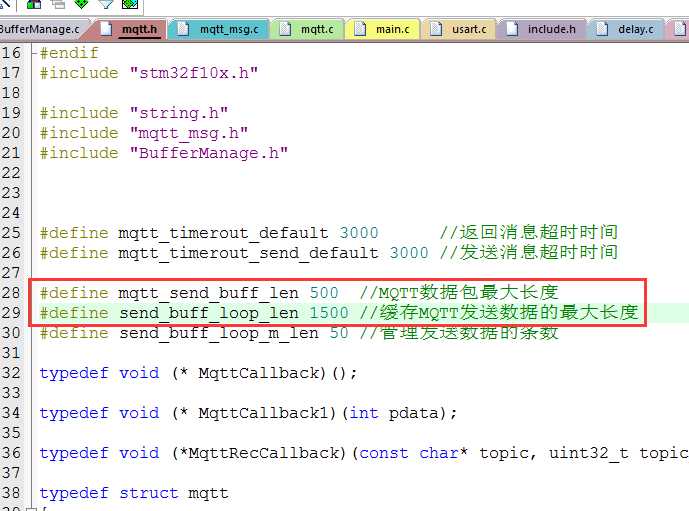Click the "#endif" directive on line 16
Image resolution: width=689 pixels, height=511 pixels.
[69, 53]
